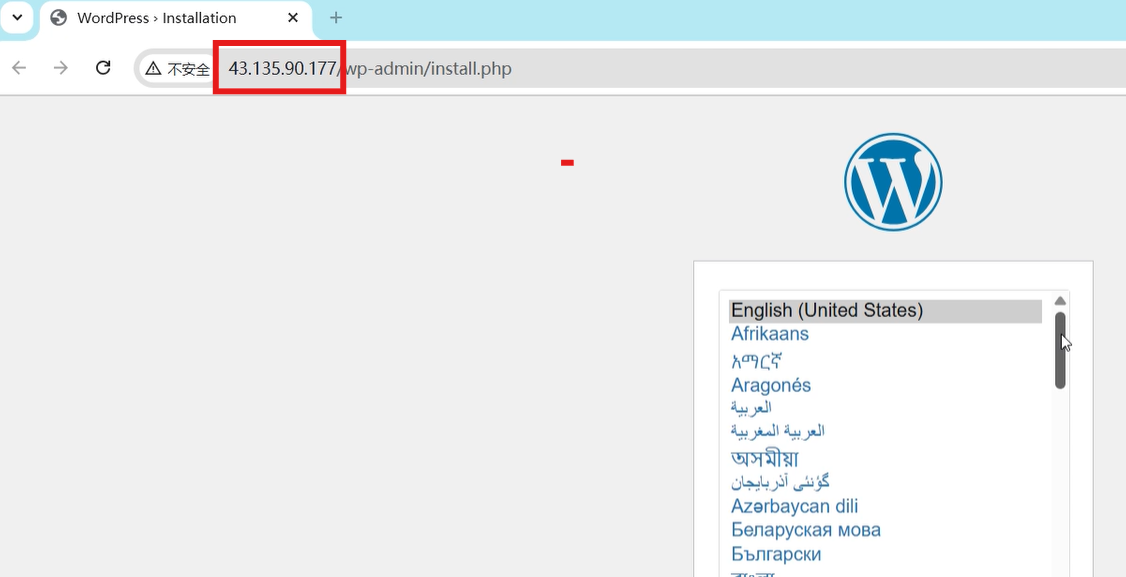Select Arabic العربية language option
This screenshot has width=1126, height=577.
pos(751,407)
